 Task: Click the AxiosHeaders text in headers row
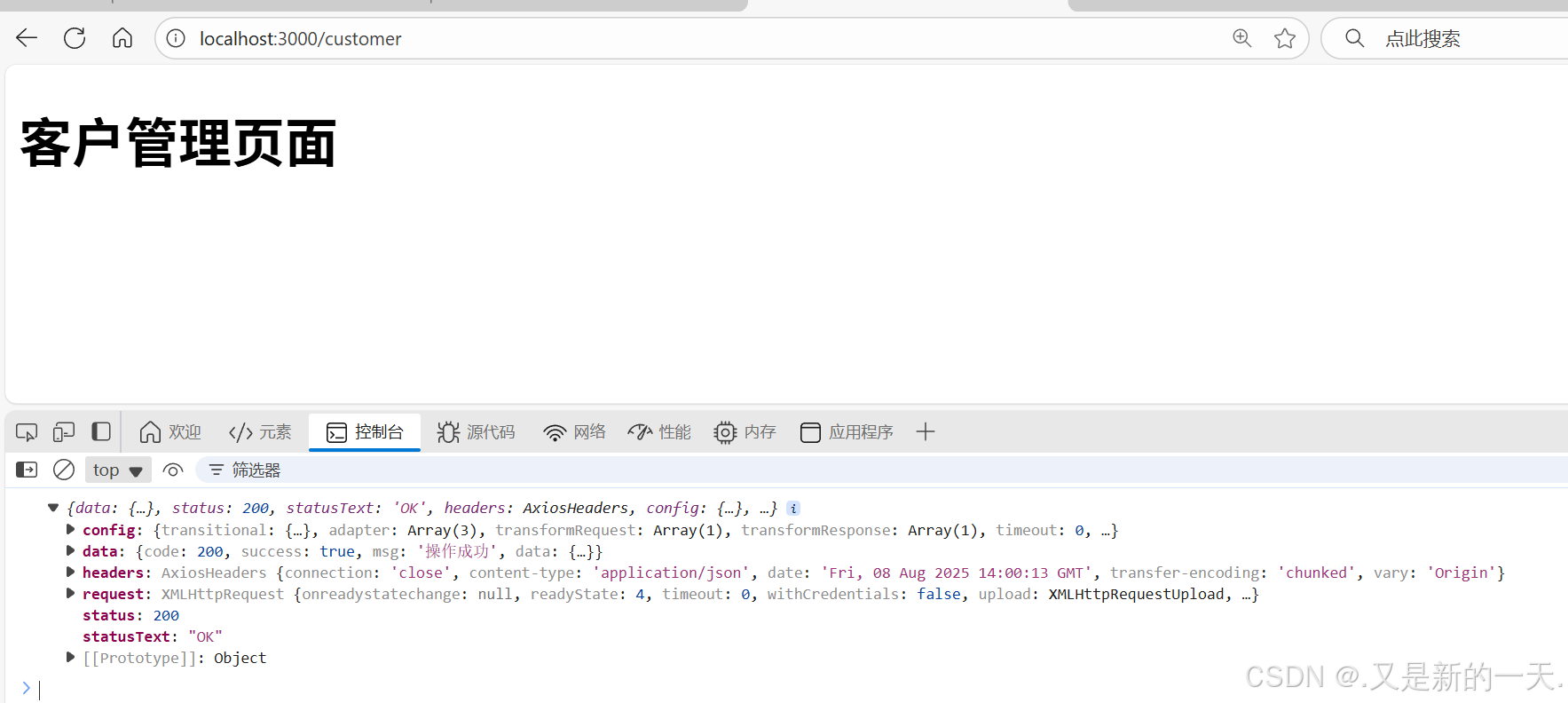point(214,573)
